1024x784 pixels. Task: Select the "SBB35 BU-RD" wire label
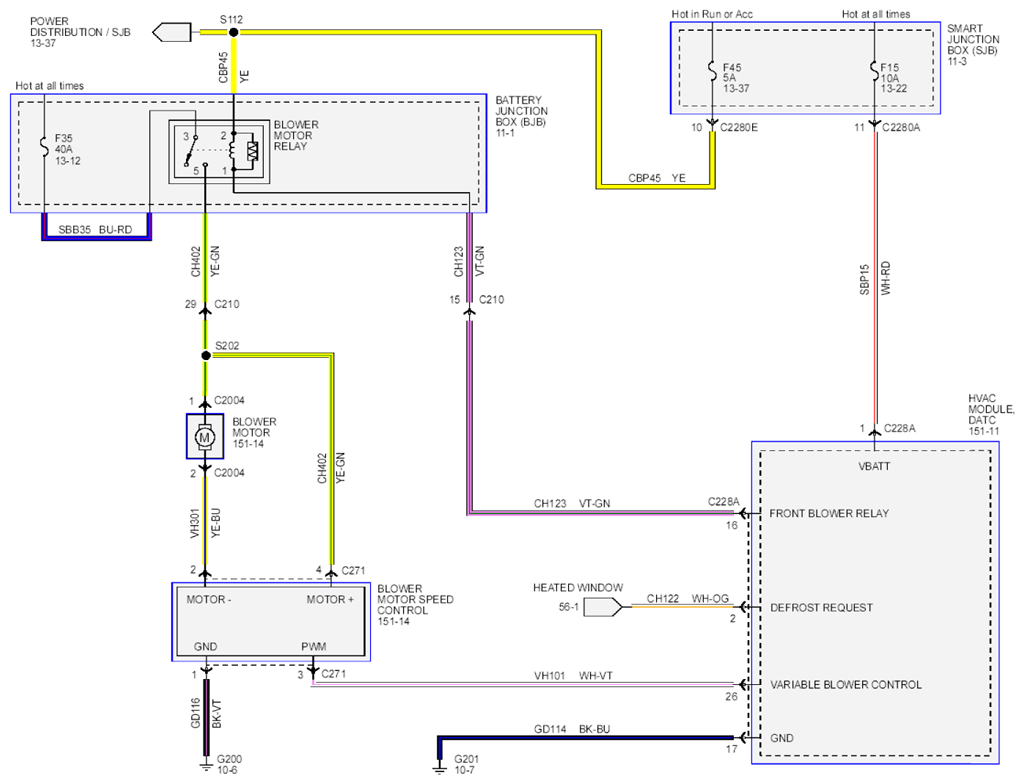[95, 230]
